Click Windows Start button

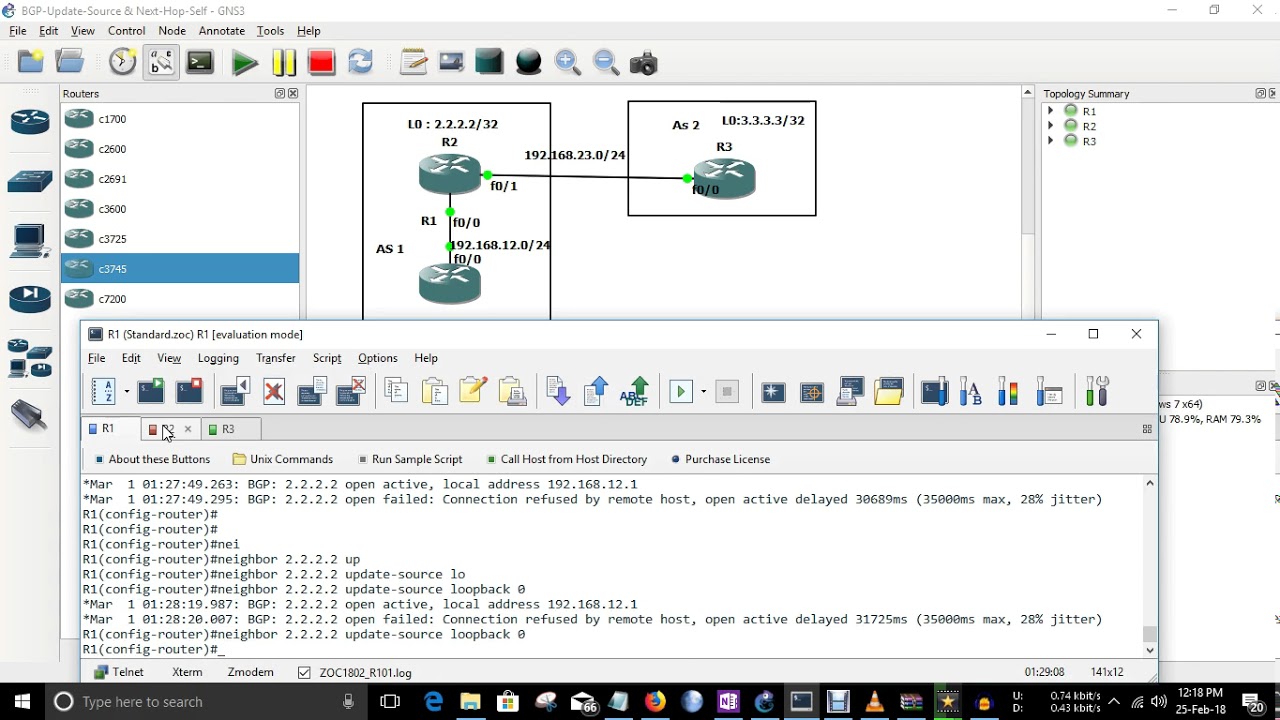point(22,702)
